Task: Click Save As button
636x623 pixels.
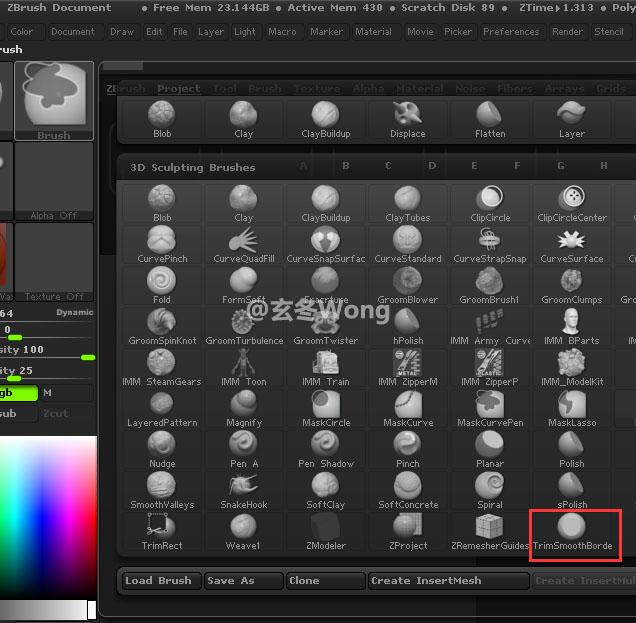Action: tap(243, 580)
